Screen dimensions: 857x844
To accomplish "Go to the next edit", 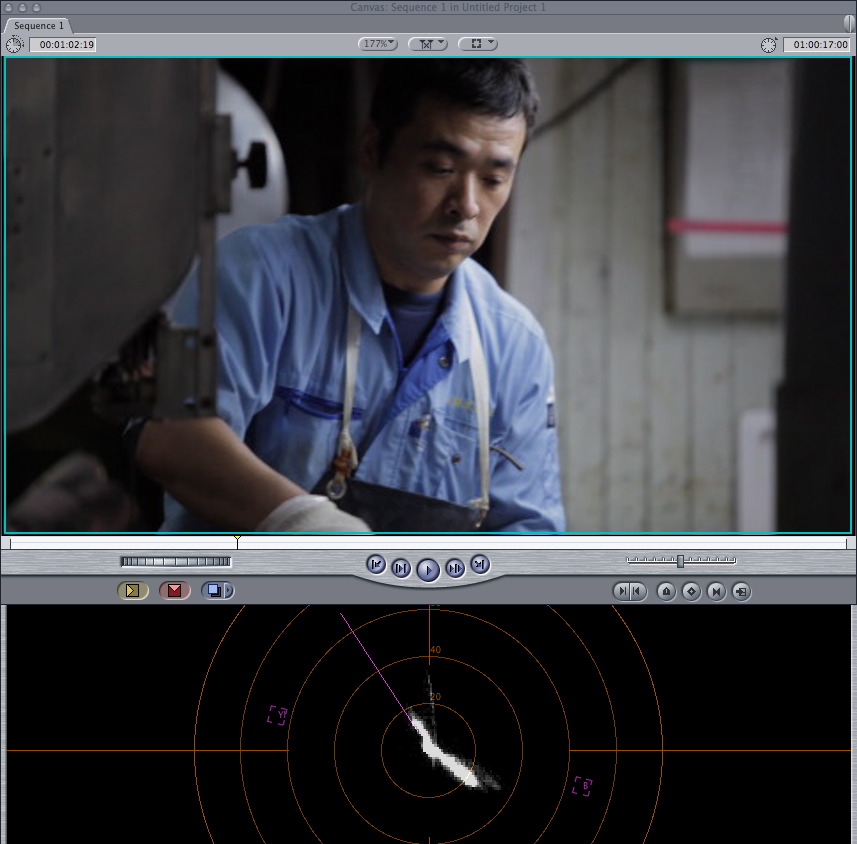I will [x=479, y=565].
